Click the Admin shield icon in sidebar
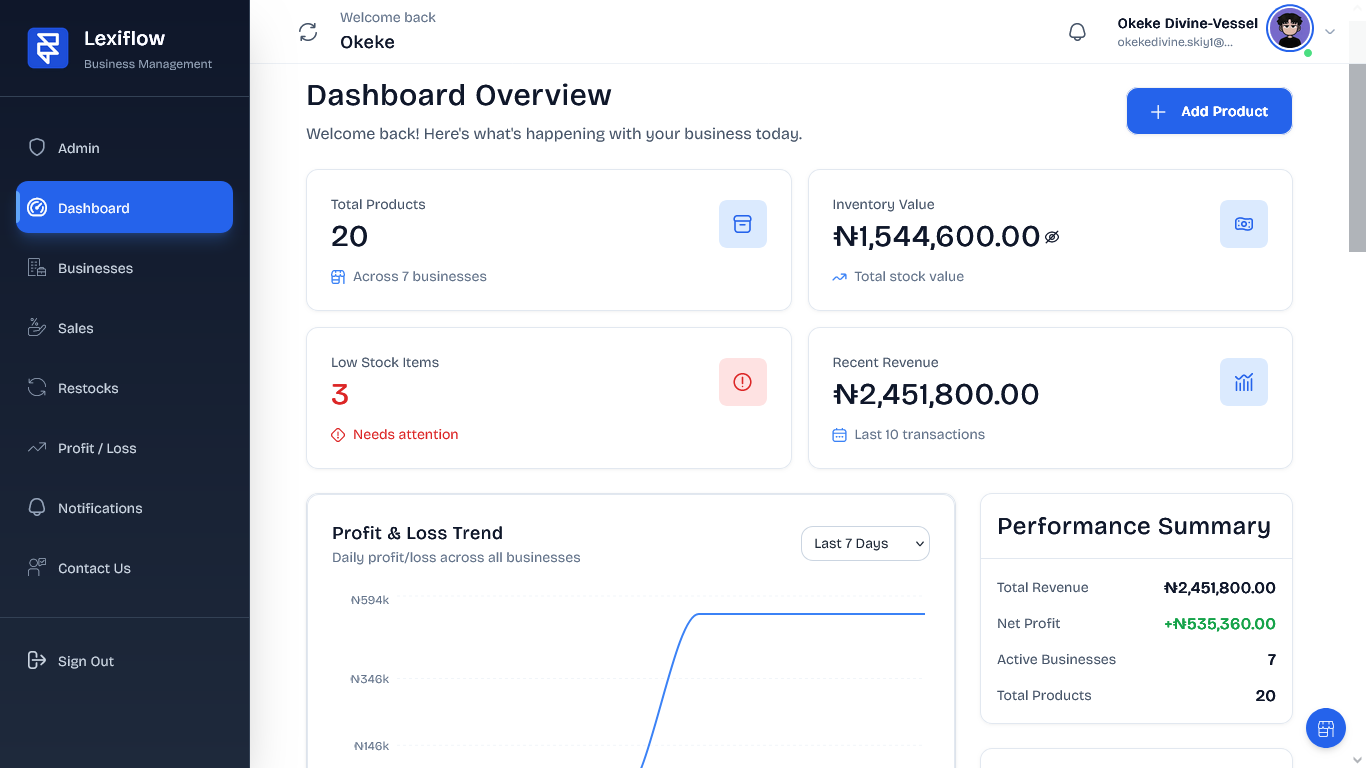Screen dimensions: 1366x768 point(37,148)
